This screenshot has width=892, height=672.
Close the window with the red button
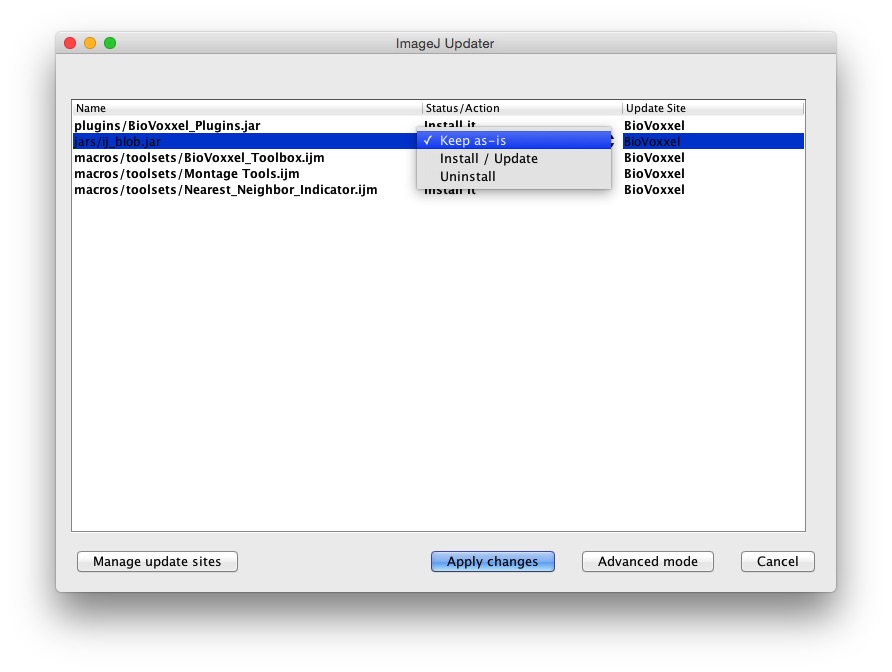point(70,43)
